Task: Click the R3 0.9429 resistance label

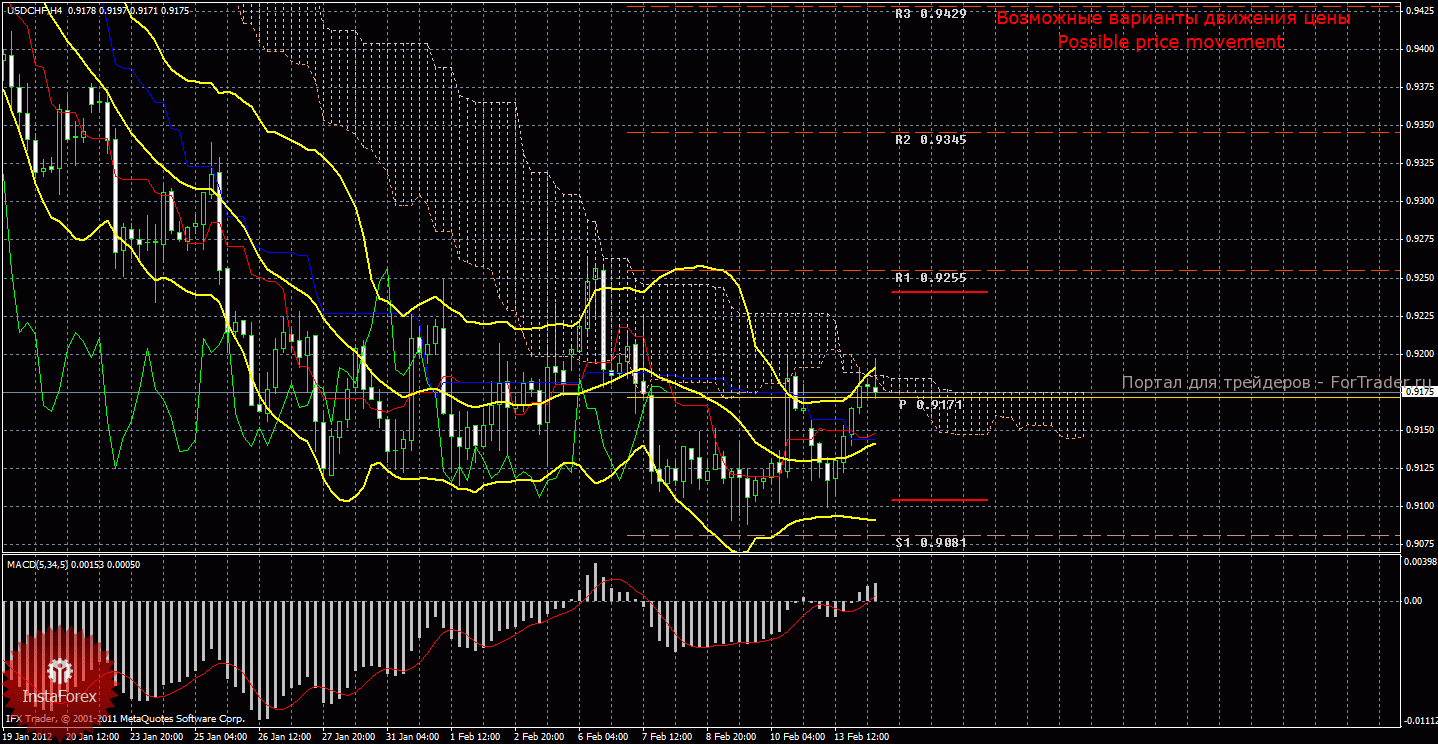Action: (x=930, y=14)
